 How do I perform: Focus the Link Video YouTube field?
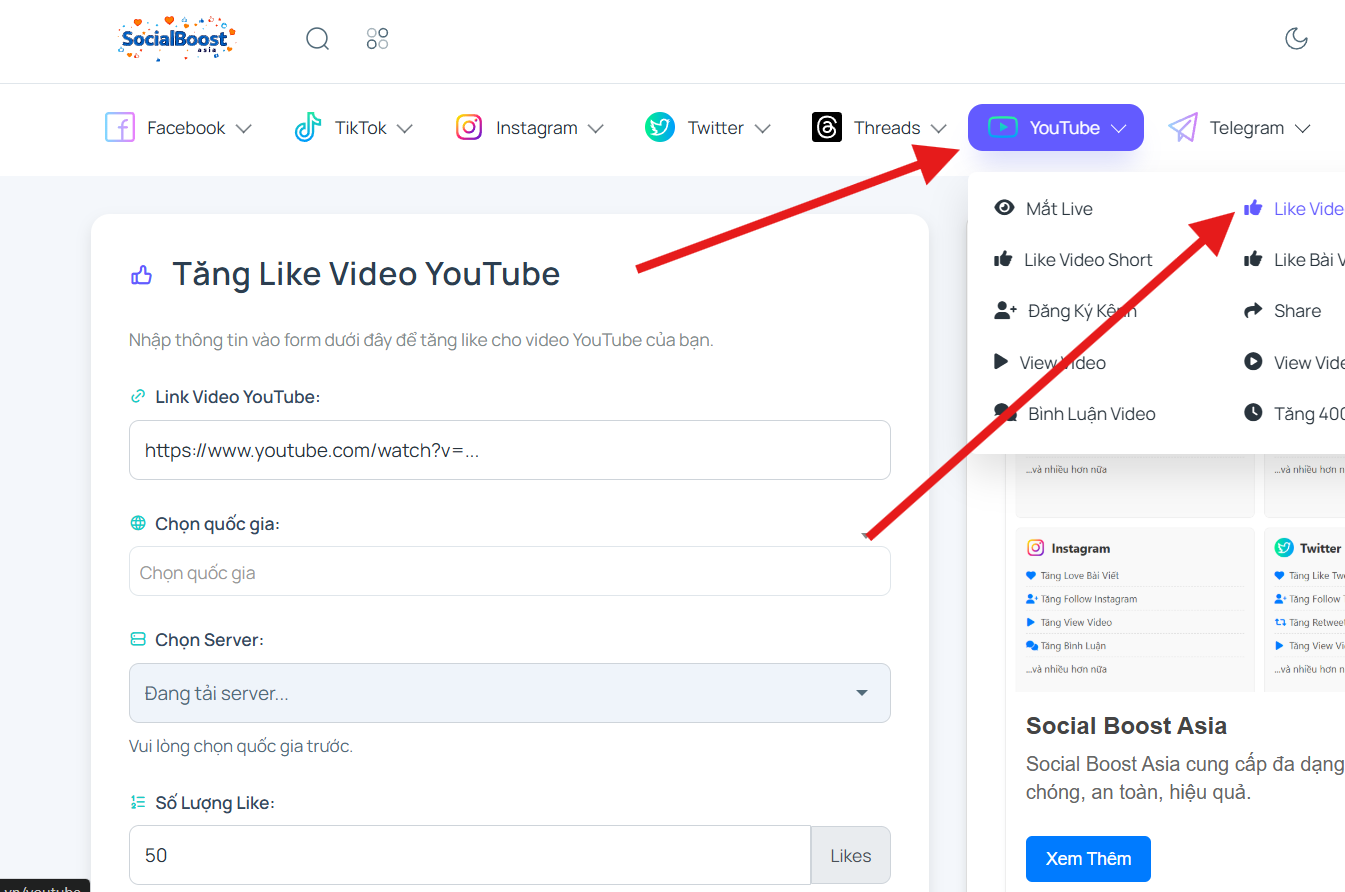[510, 450]
